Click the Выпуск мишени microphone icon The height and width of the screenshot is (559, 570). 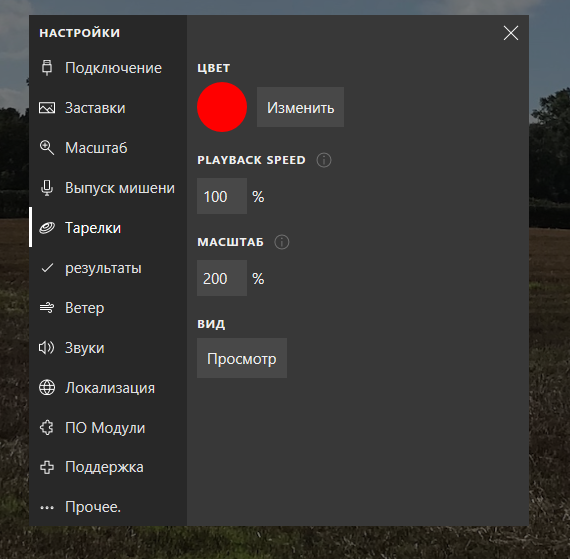pos(47,188)
